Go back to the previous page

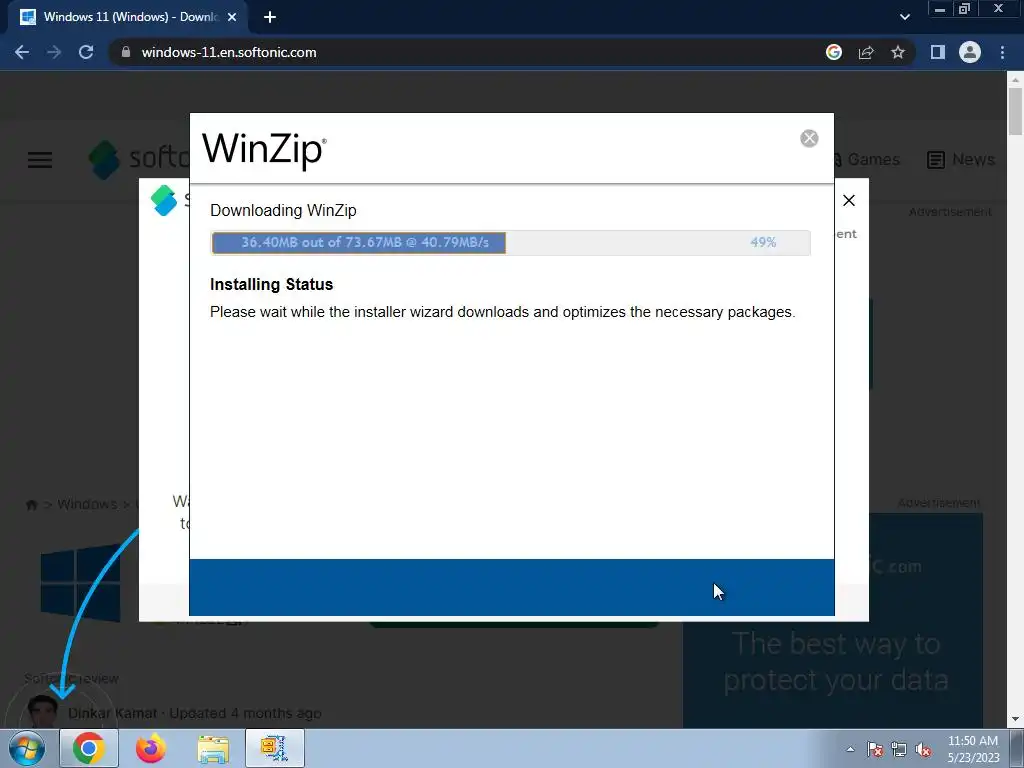22,52
